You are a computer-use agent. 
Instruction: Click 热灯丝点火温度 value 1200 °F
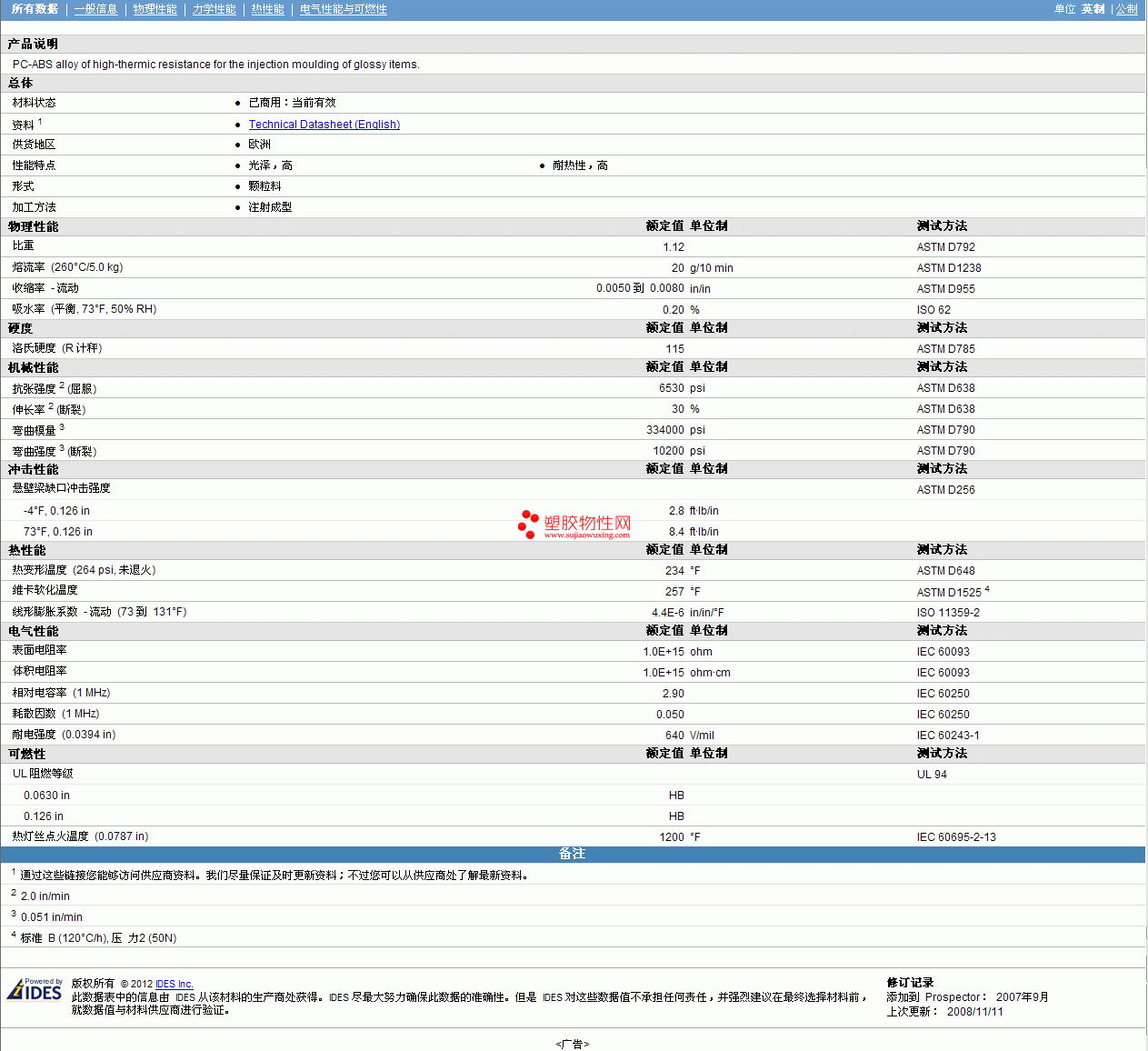click(680, 837)
